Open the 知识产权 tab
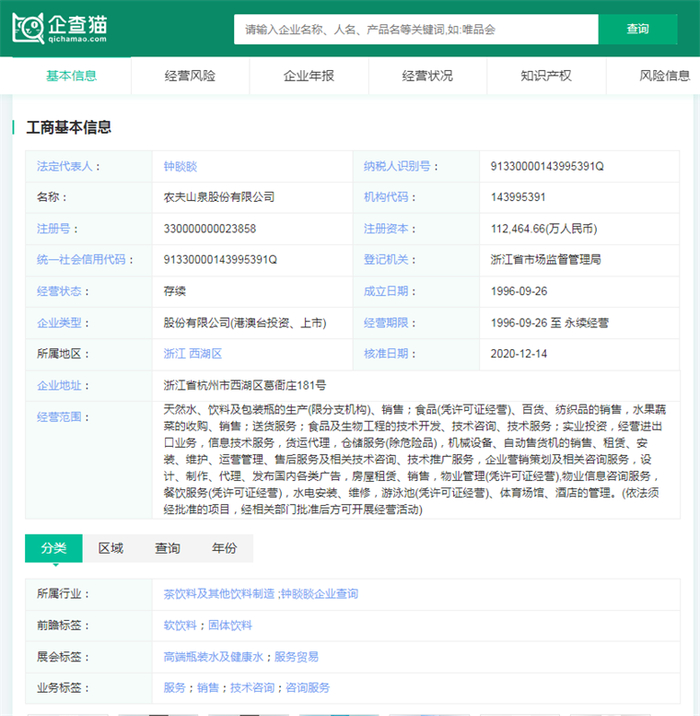 [546, 76]
